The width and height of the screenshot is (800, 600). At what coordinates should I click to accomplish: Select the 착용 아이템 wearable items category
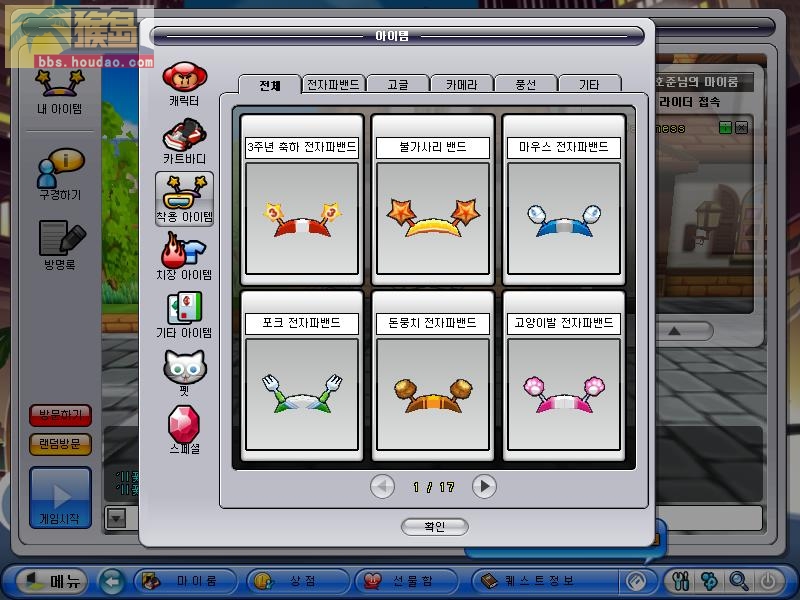[x=184, y=199]
